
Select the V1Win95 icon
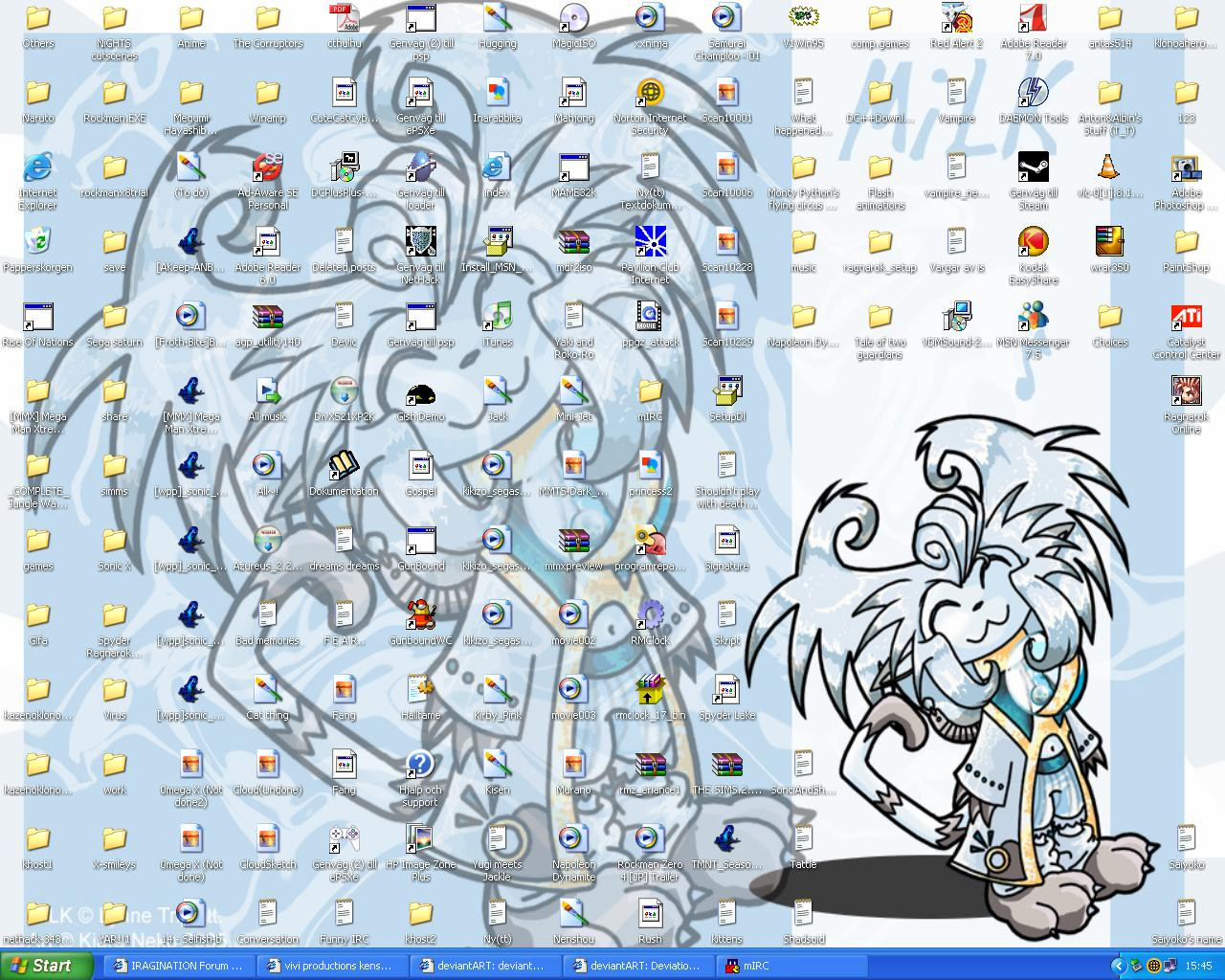click(803, 18)
